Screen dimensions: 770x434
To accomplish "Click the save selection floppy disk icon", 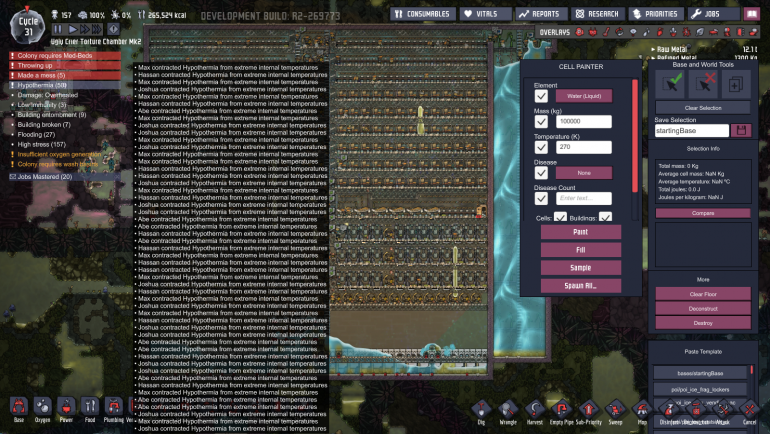I will (739, 130).
